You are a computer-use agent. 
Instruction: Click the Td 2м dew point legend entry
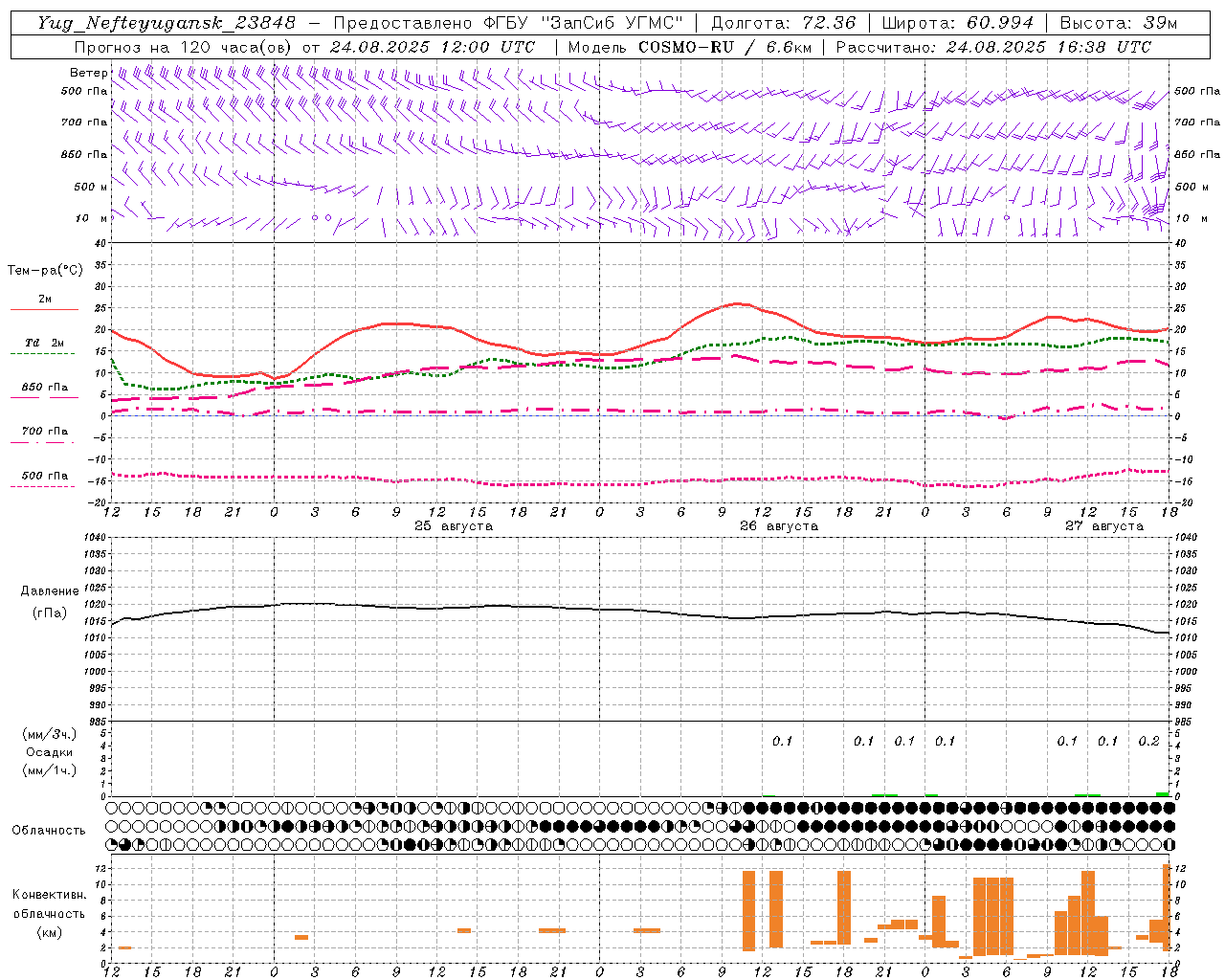pyautogui.click(x=44, y=343)
